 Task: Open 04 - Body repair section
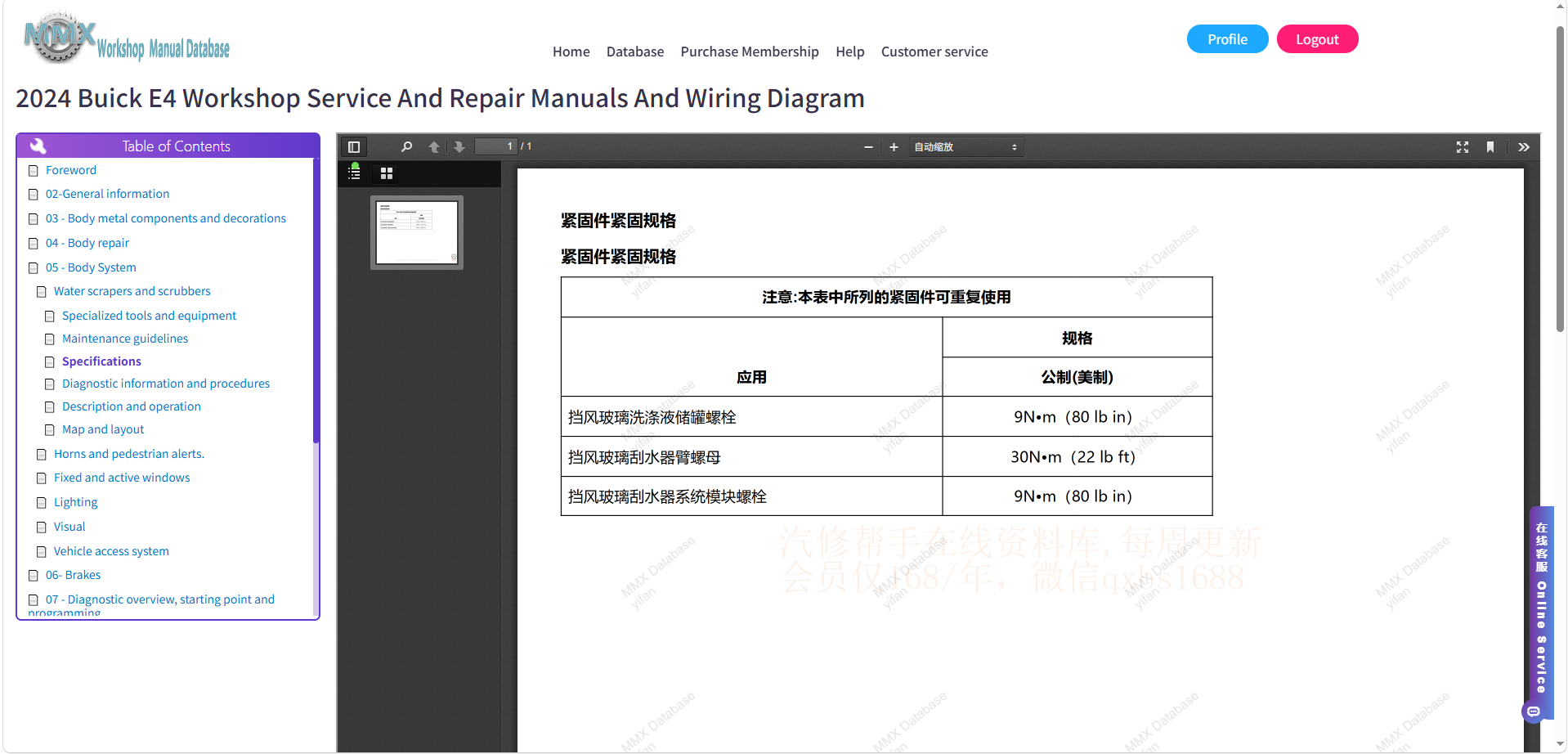[x=87, y=243]
